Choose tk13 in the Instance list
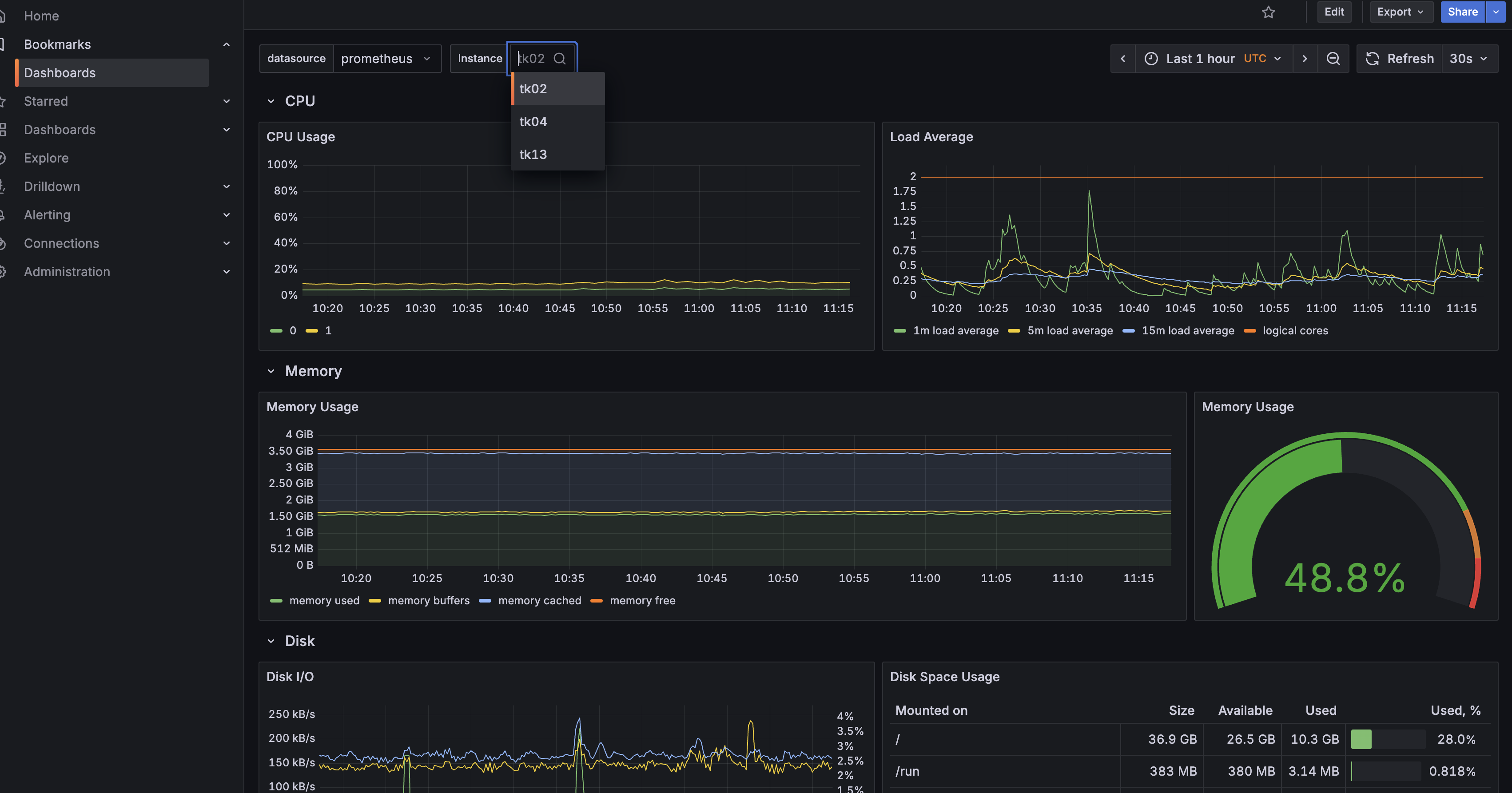Viewport: 1512px width, 793px height. [x=533, y=154]
